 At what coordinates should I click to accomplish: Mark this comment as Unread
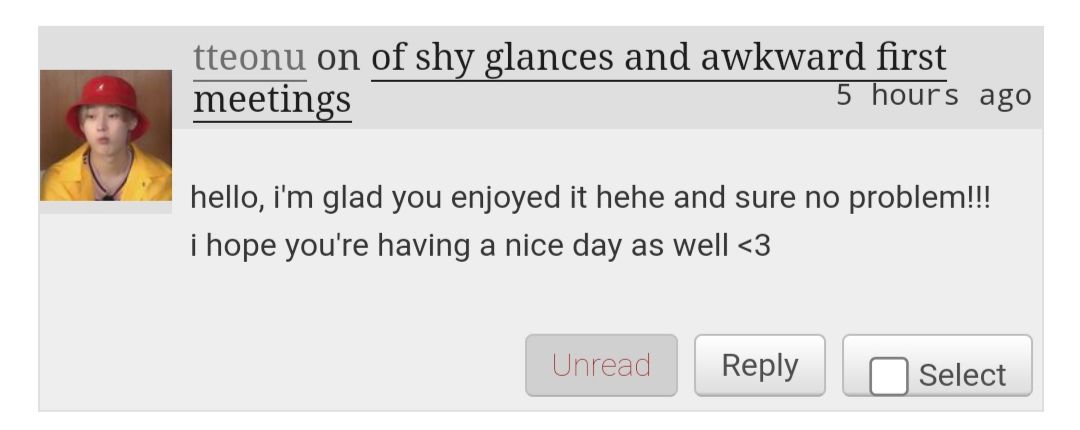click(x=601, y=365)
